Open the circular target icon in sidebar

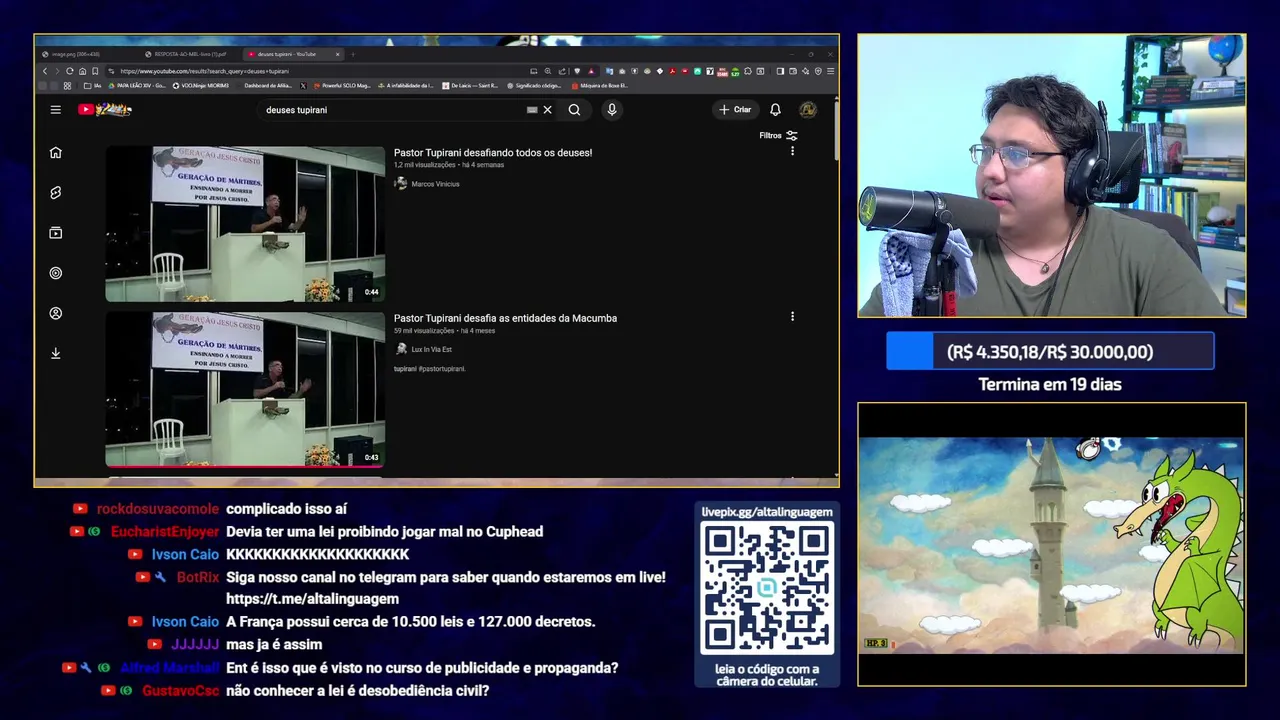click(56, 273)
